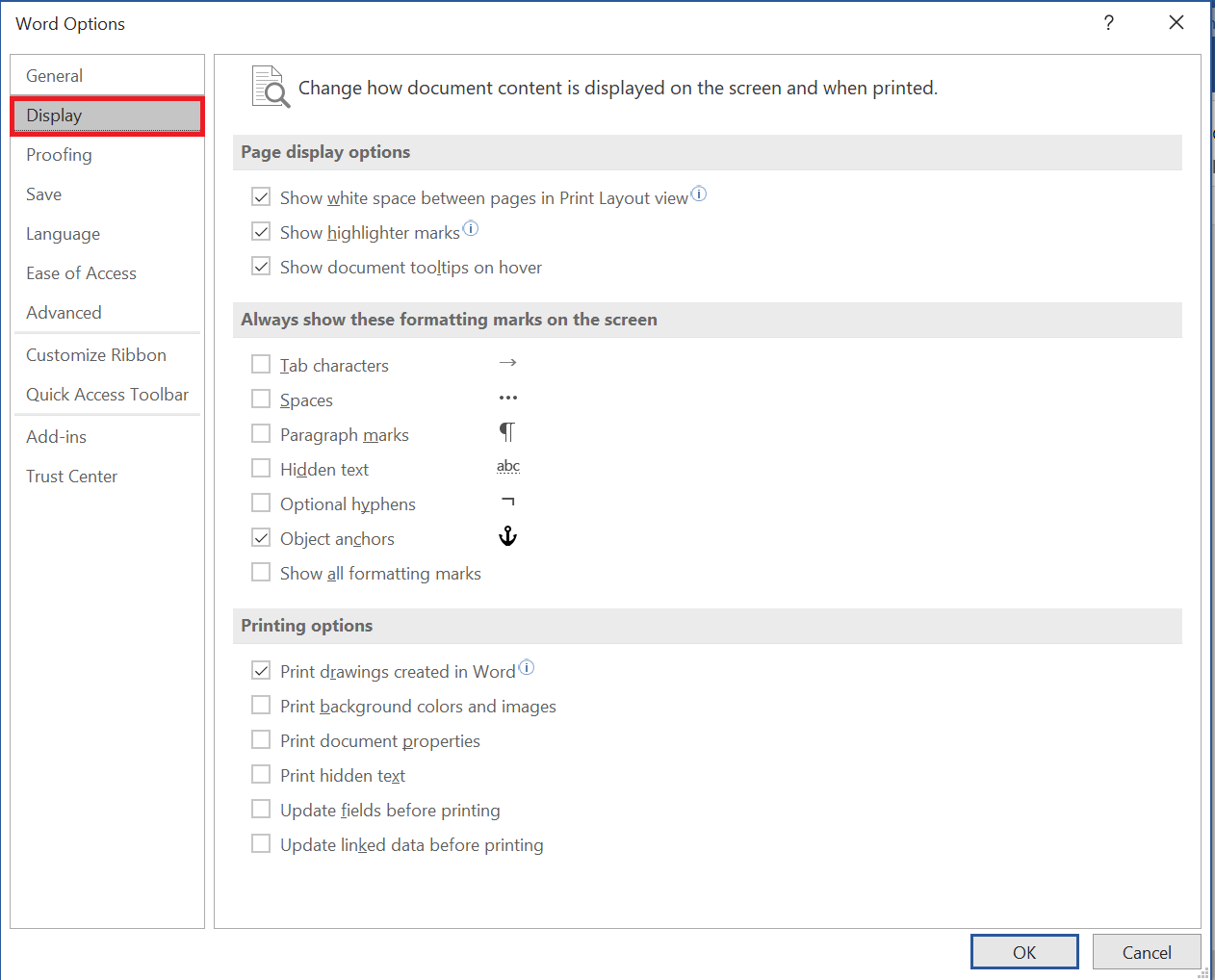Viewport: 1215px width, 980px height.
Task: Click the Help question mark button
Action: (x=1108, y=23)
